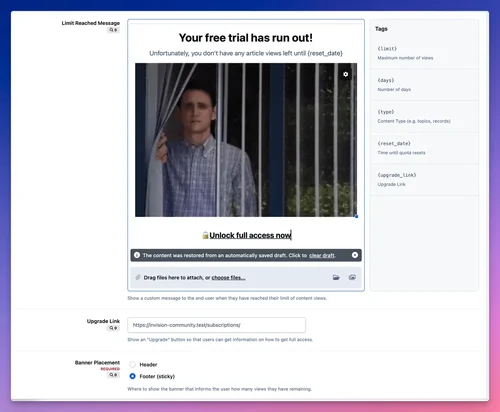The image size is (500, 412).
Task: Insert the {days} tag
Action: 386,80
